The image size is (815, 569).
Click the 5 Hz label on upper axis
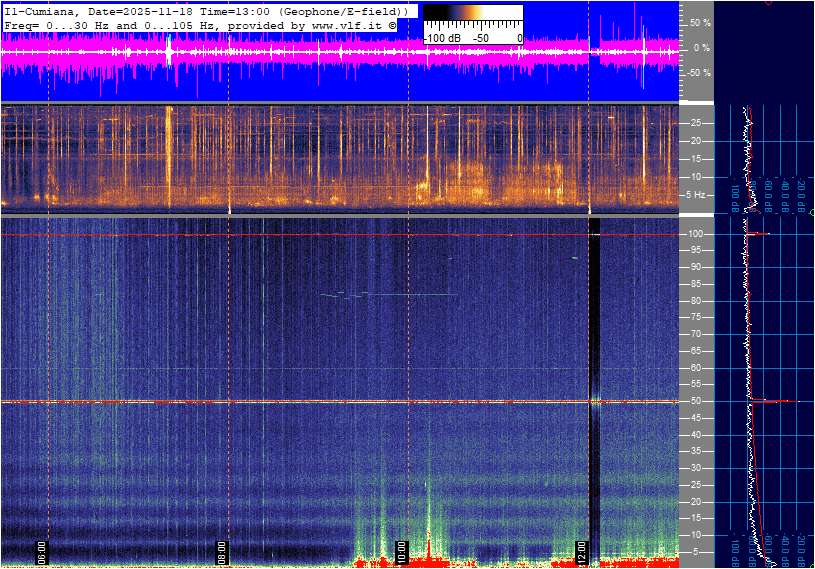[x=698, y=194]
